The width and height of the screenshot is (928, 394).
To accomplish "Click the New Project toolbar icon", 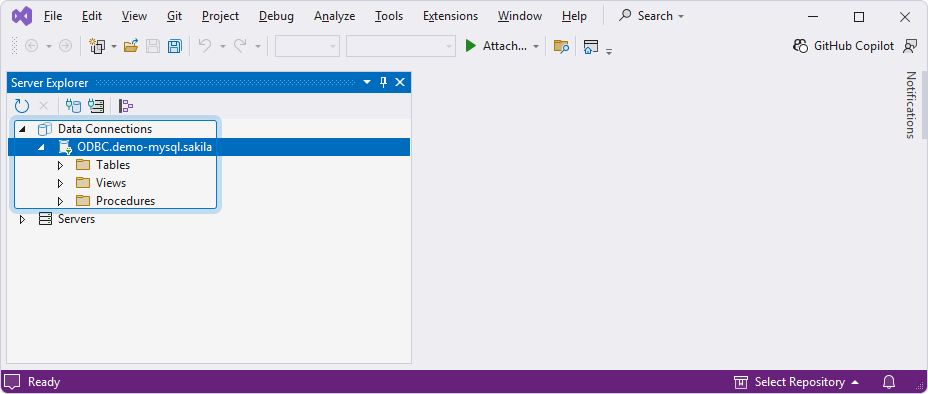I will click(97, 46).
